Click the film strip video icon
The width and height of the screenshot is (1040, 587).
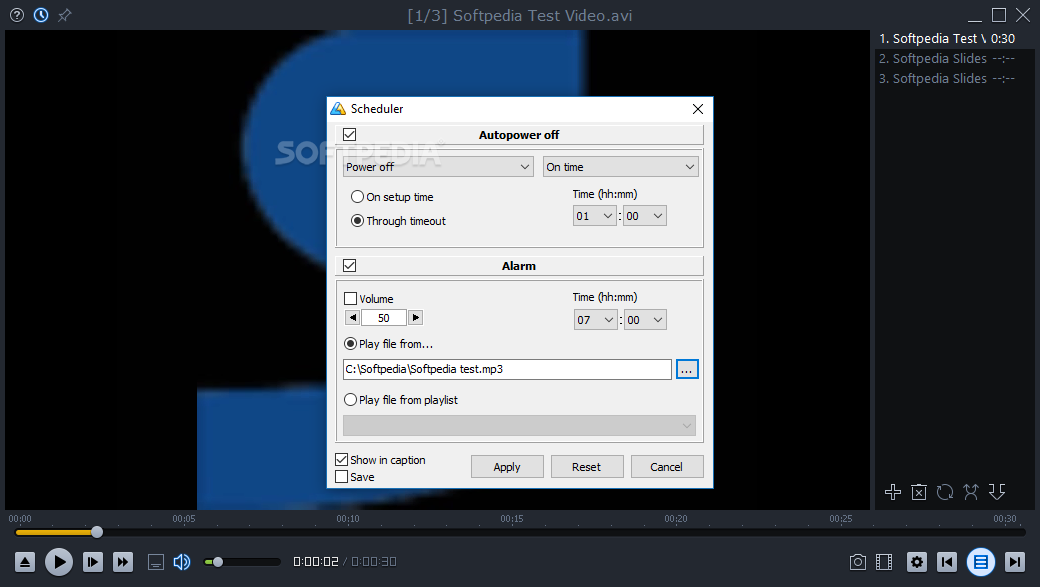[x=884, y=562]
